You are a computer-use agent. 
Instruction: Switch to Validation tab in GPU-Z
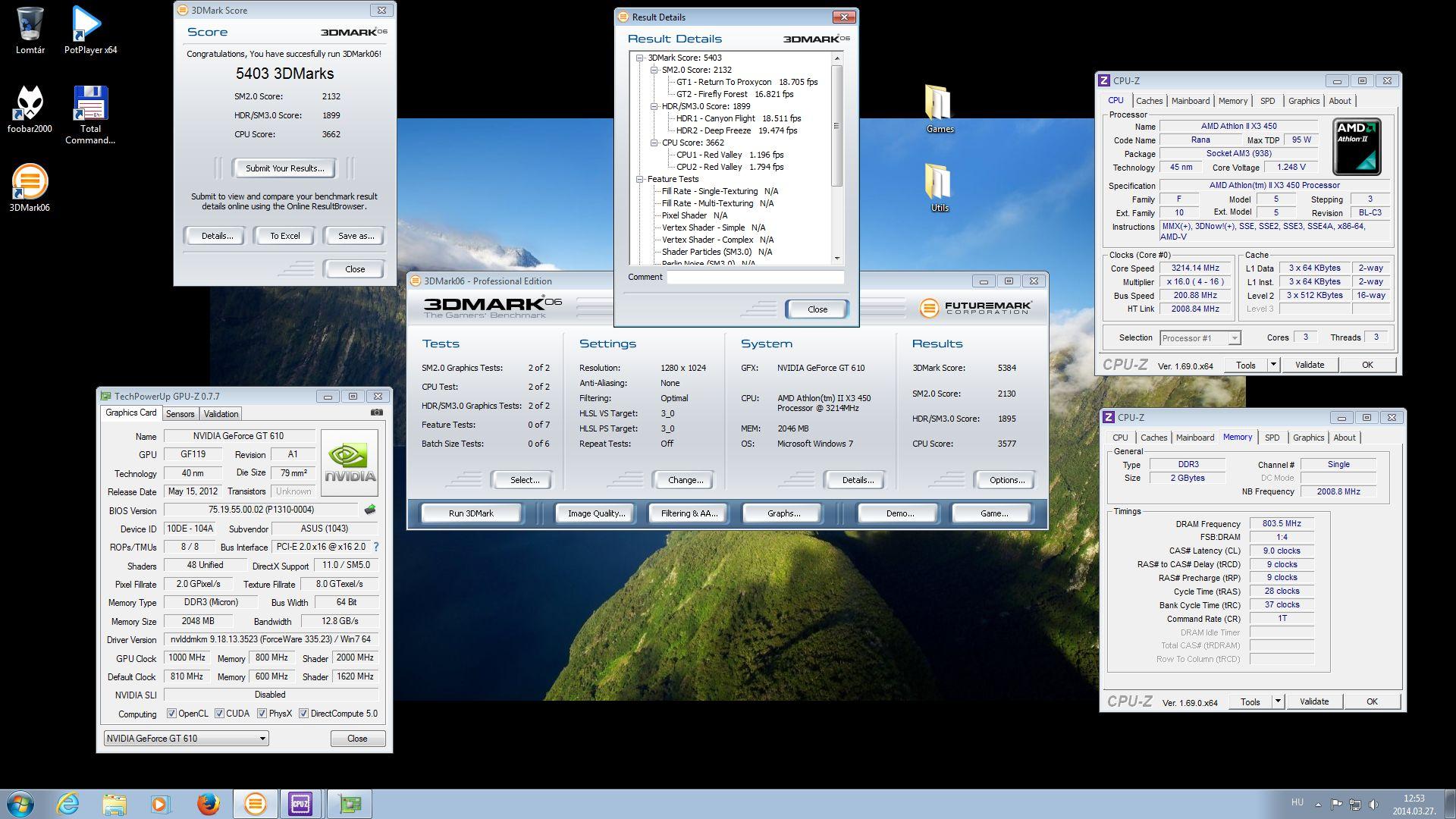click(221, 414)
